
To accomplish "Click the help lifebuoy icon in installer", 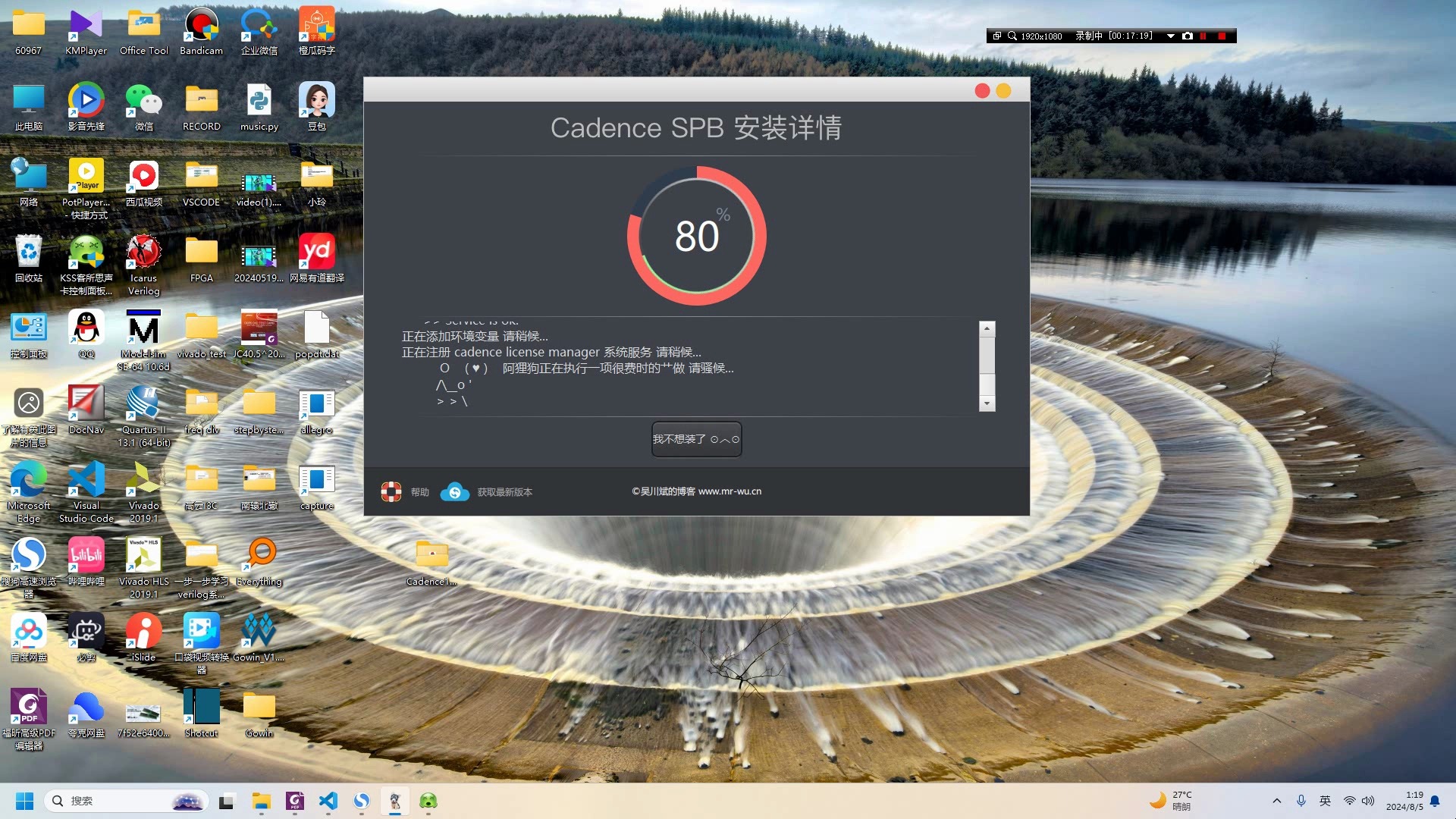I will click(x=391, y=492).
